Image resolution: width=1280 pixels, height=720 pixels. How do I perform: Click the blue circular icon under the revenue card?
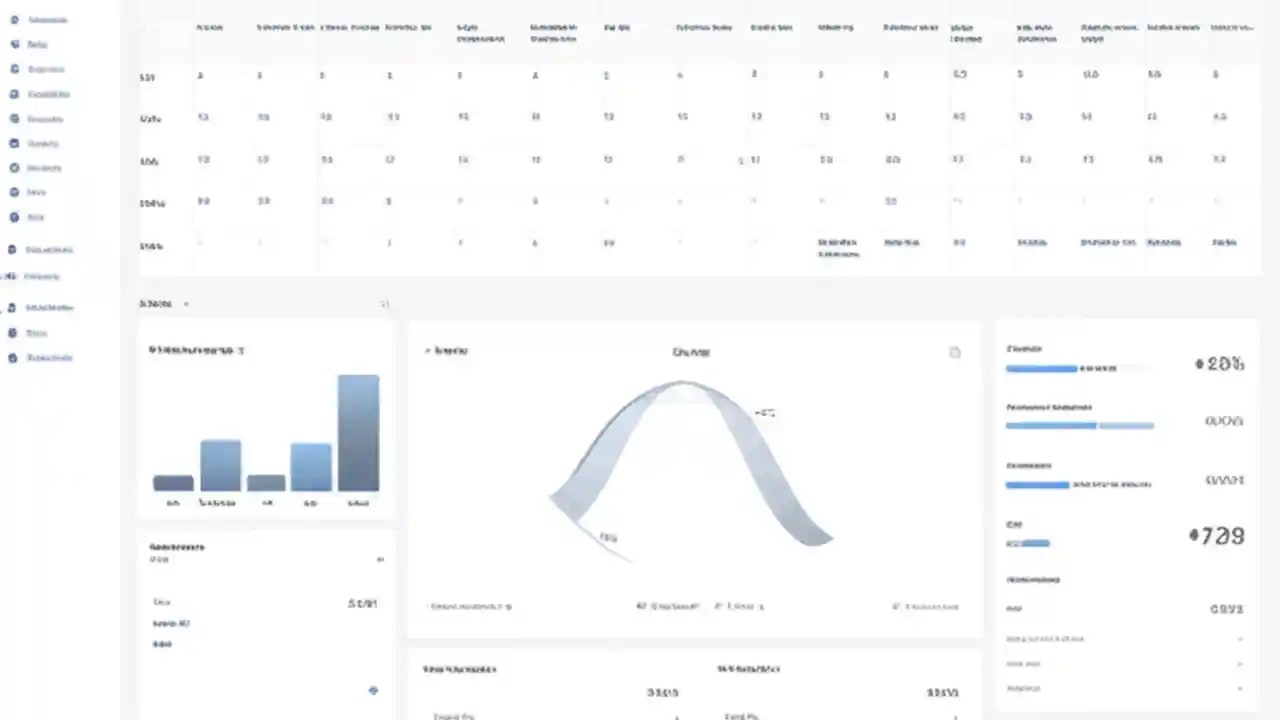(x=373, y=690)
